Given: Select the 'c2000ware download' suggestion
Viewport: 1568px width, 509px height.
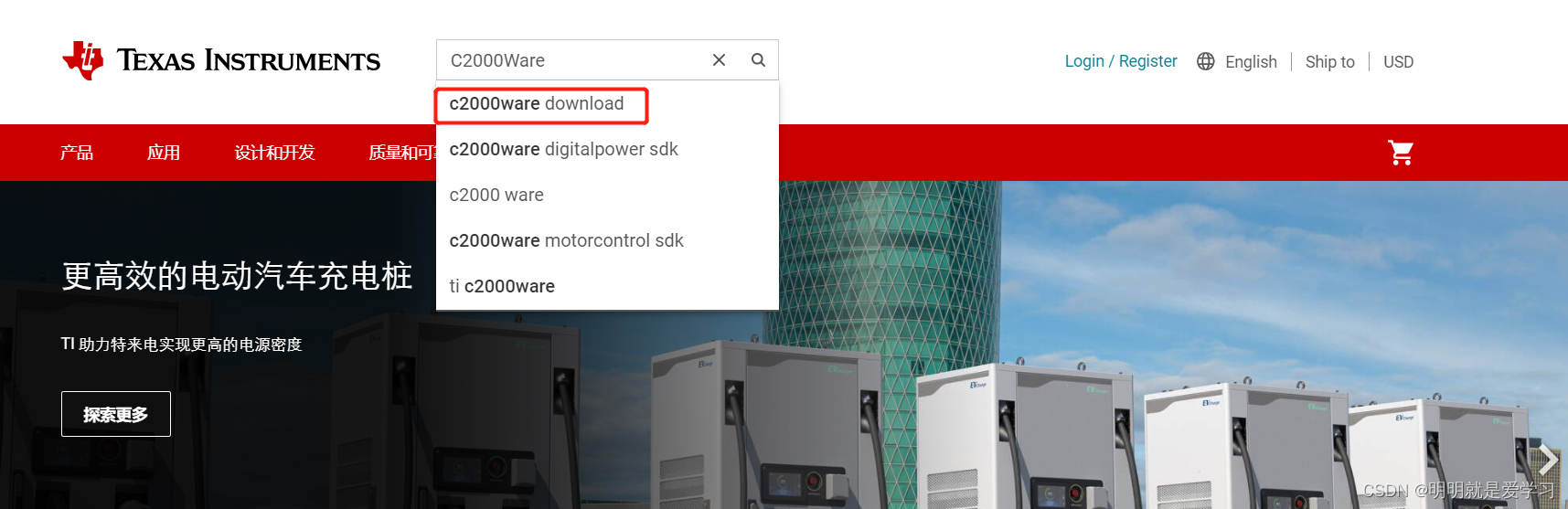Looking at the screenshot, I should [x=607, y=104].
